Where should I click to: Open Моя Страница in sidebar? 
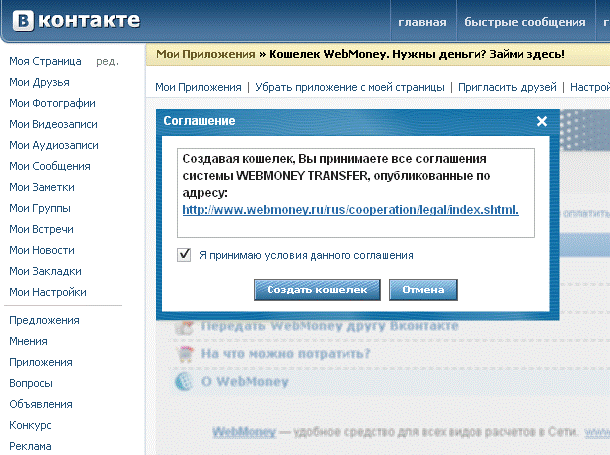(46, 61)
